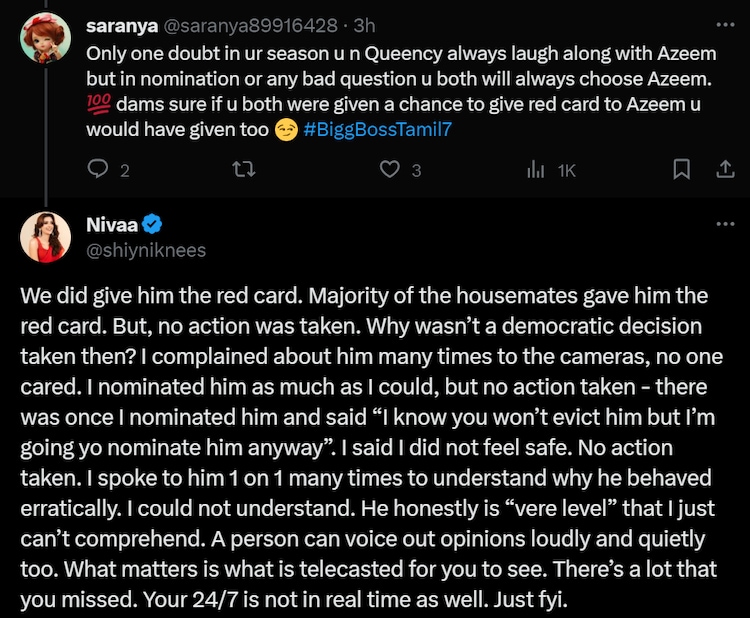Visit Nivaa's profile via her name
This screenshot has height=618, width=750.
[x=111, y=224]
